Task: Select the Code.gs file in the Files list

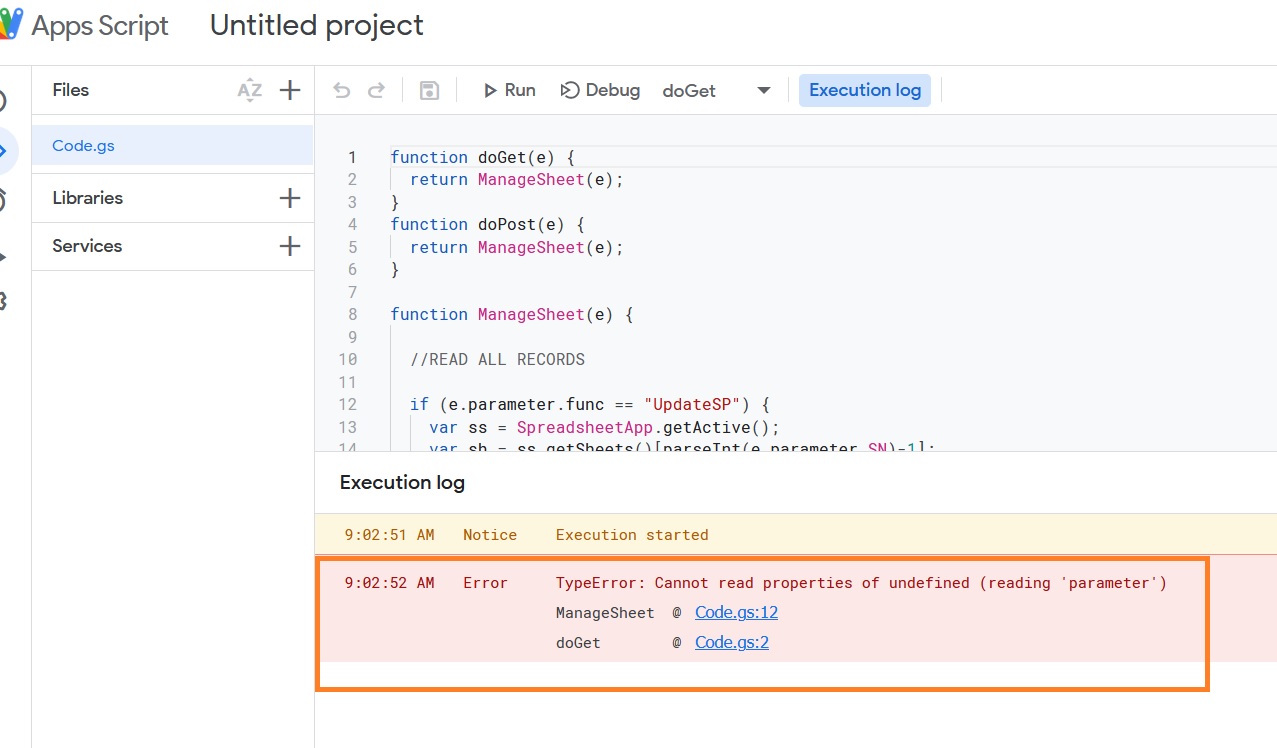Action: point(84,145)
